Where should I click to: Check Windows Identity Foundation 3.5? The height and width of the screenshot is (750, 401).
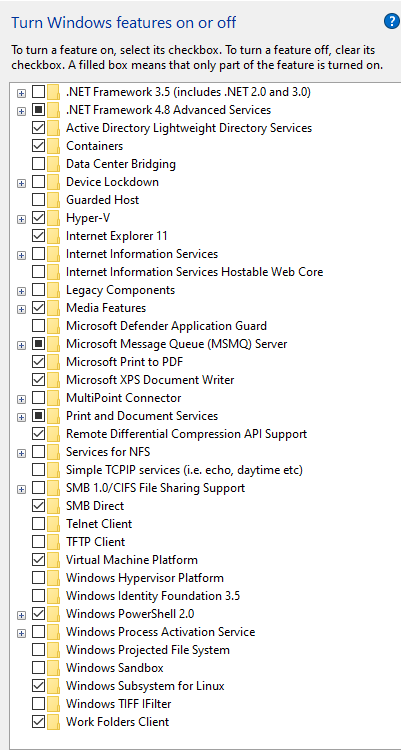[x=39, y=596]
